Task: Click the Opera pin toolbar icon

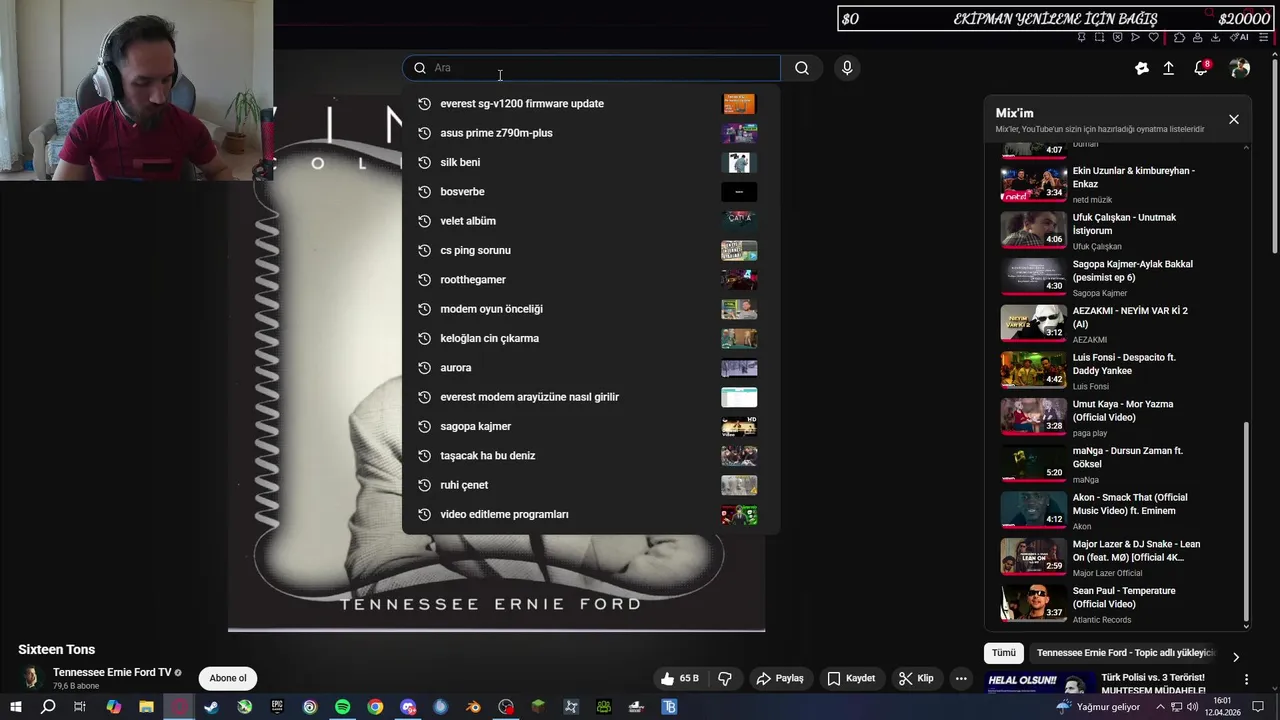Action: (1082, 37)
